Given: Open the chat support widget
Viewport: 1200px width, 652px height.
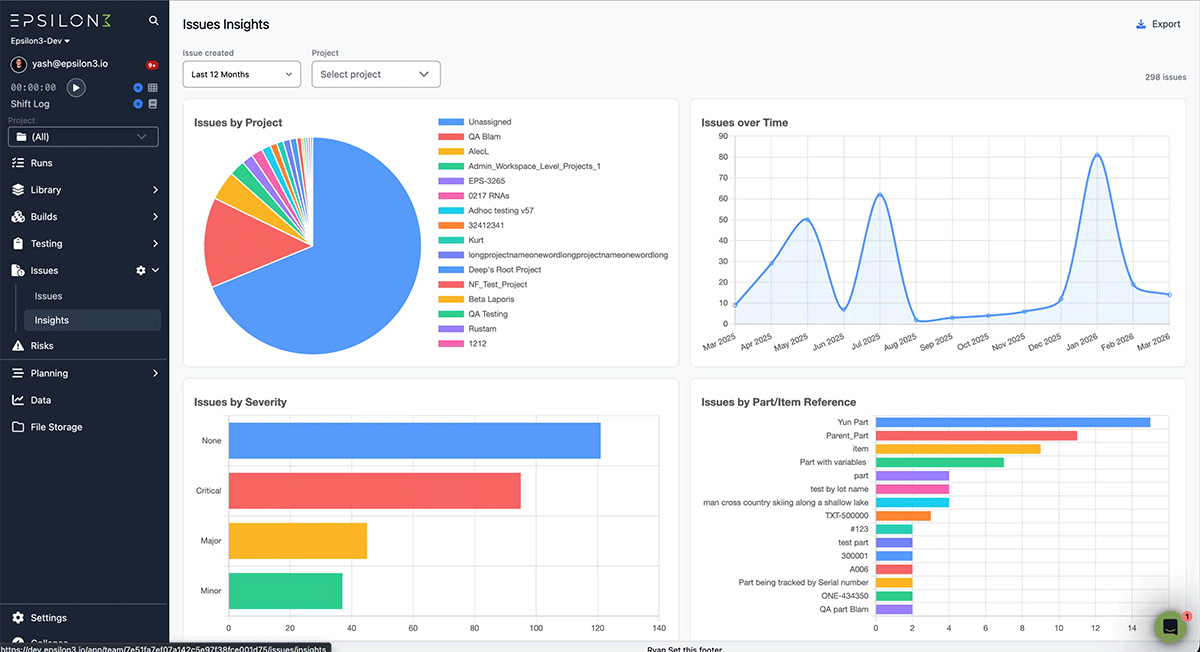Looking at the screenshot, I should tap(1170, 626).
